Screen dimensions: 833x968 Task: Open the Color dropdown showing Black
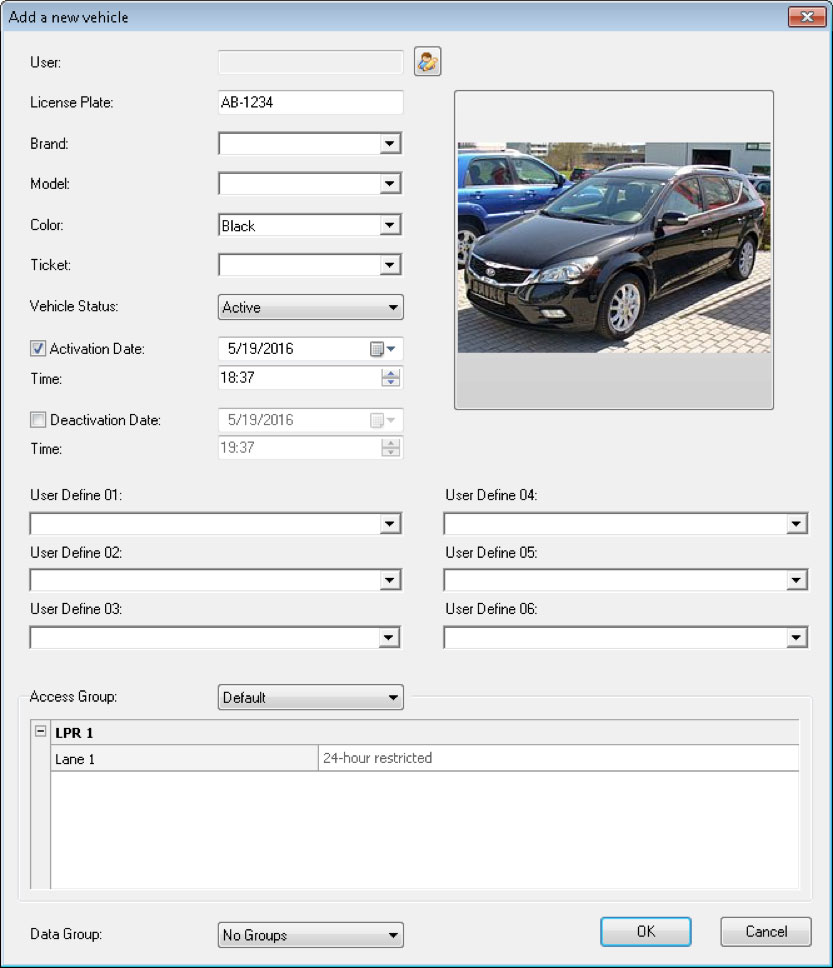pos(389,225)
